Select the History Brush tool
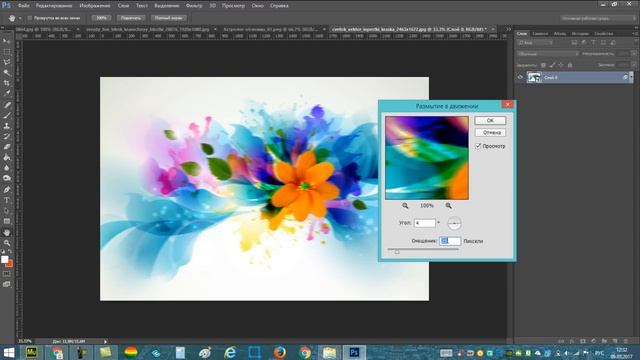 [x=7, y=136]
